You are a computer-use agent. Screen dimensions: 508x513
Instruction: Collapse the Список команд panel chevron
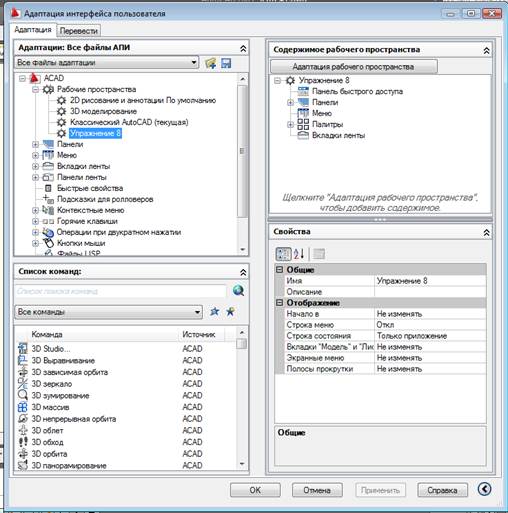coord(243,272)
